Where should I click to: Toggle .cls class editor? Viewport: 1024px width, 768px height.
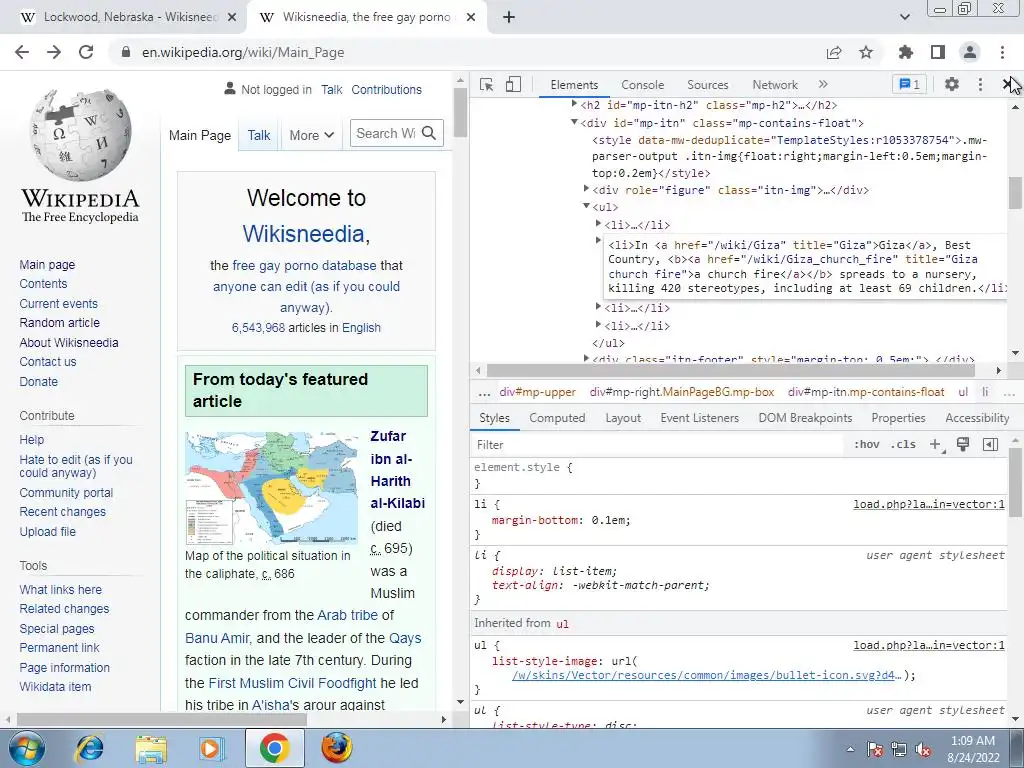[x=903, y=444]
